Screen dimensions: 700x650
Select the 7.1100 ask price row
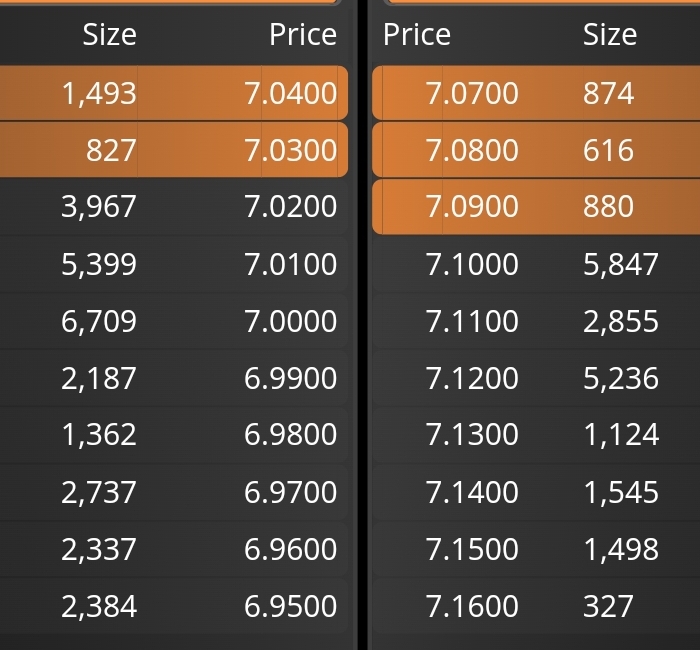536,321
